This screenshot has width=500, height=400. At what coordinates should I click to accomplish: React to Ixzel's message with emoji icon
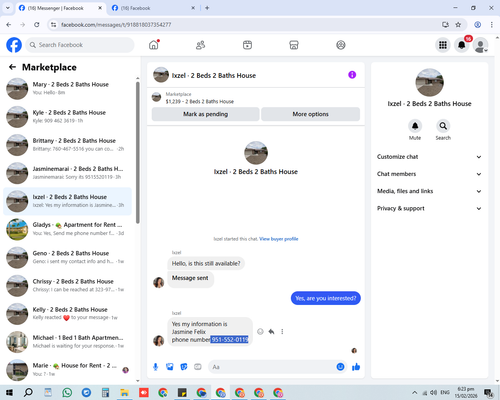pyautogui.click(x=260, y=331)
